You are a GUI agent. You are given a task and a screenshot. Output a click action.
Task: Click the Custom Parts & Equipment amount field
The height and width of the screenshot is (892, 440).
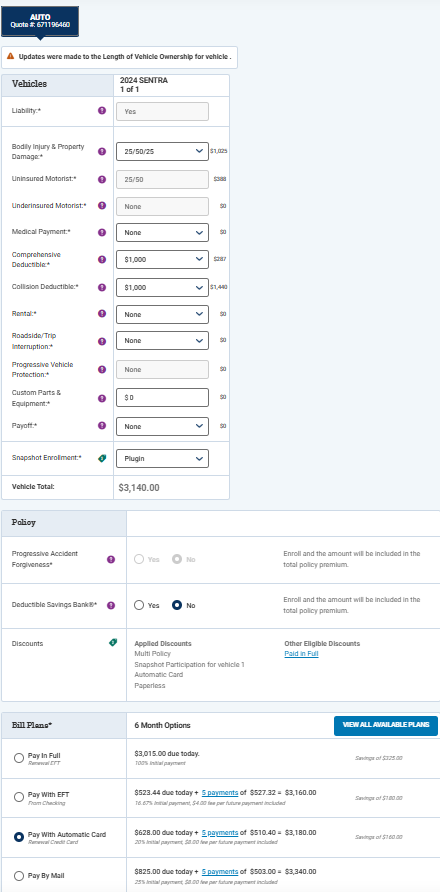162,398
